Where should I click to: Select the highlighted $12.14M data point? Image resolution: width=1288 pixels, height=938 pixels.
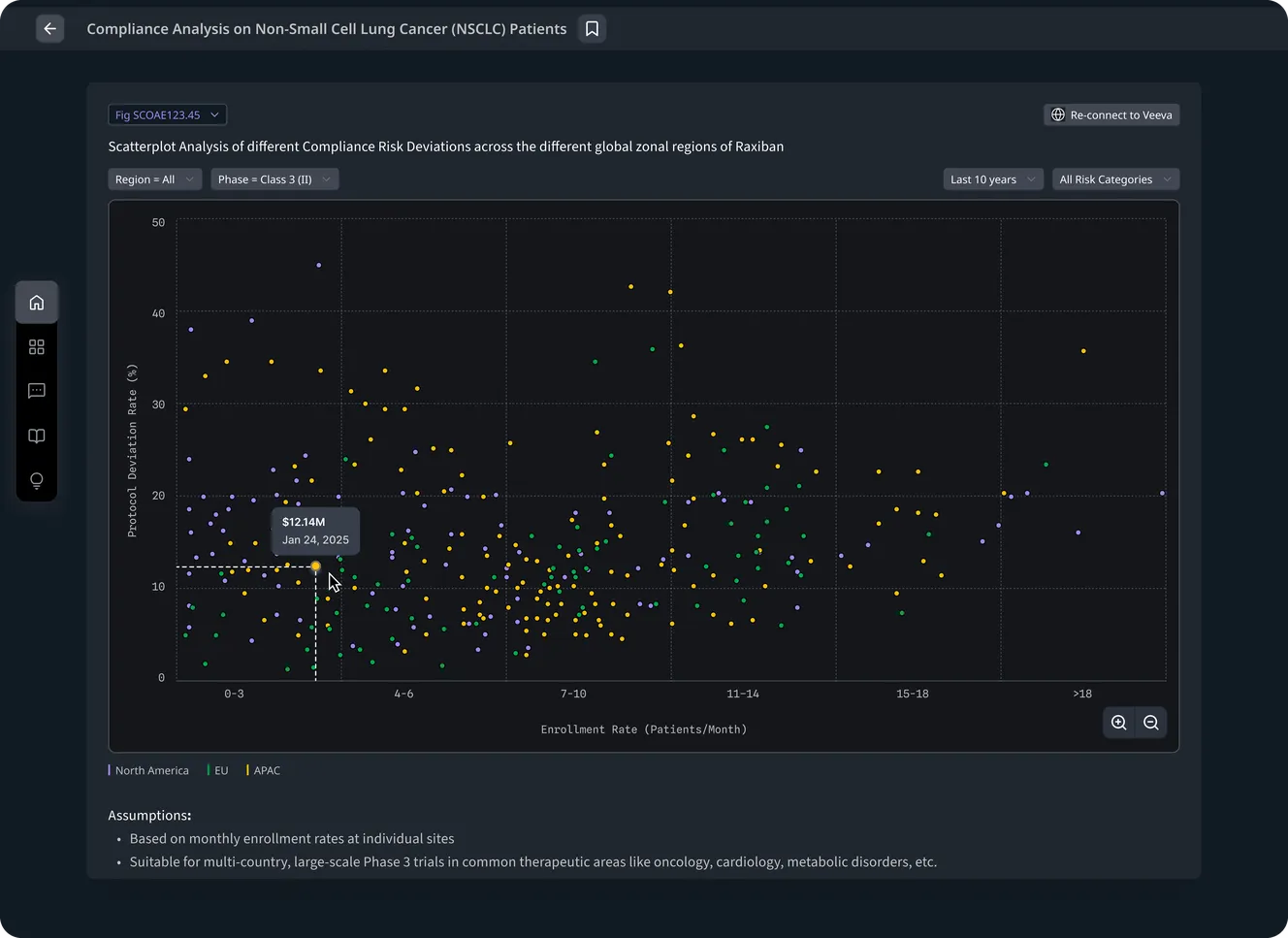[x=315, y=566]
